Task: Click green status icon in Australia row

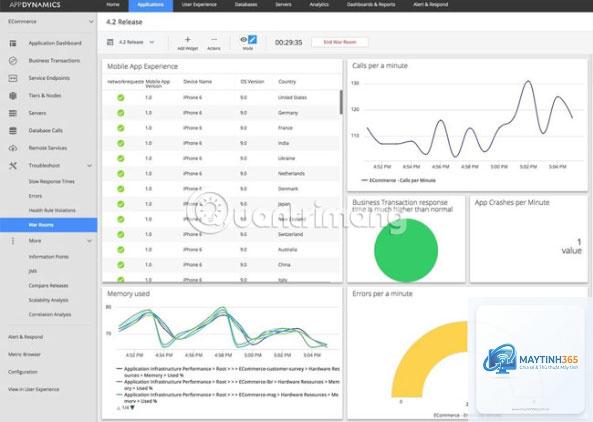Action: point(121,250)
